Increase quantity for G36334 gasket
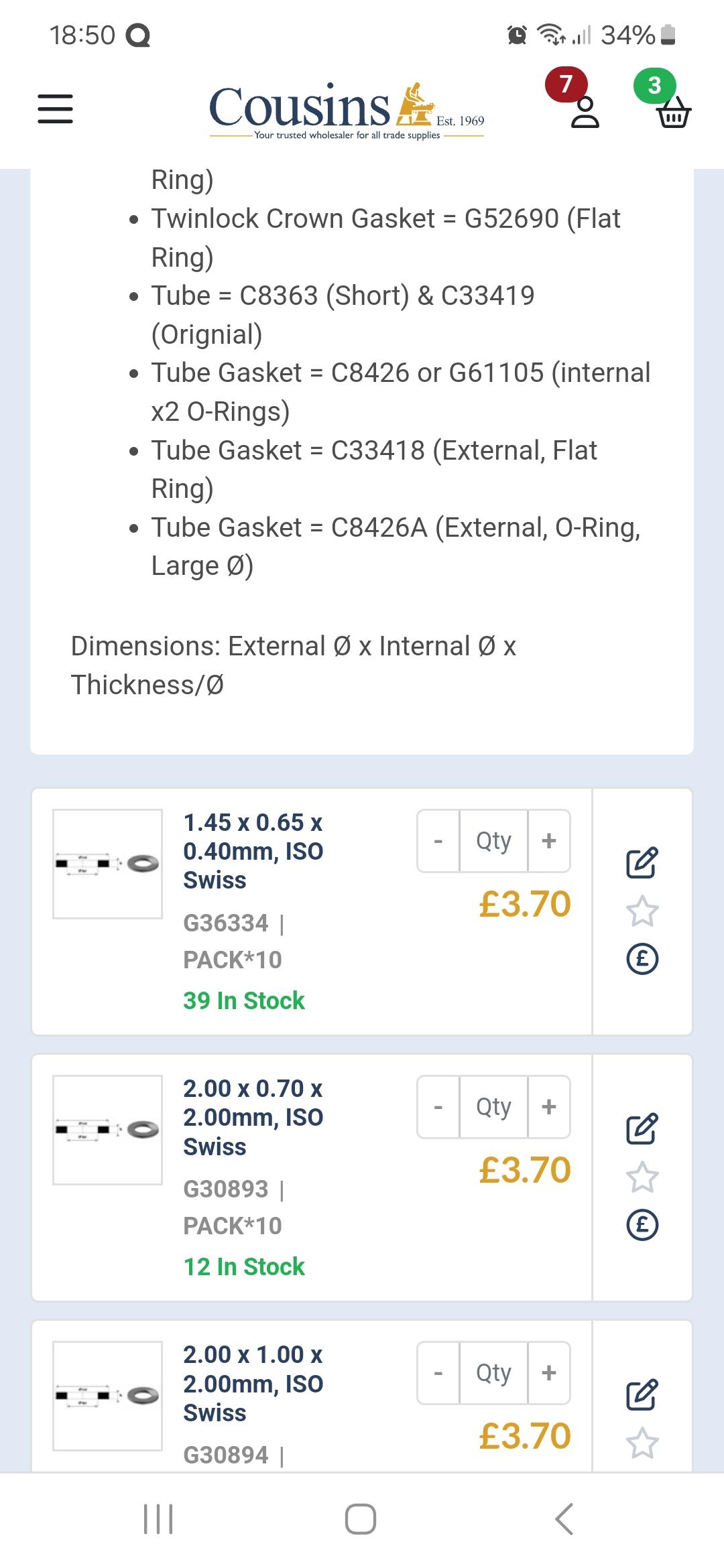Viewport: 724px width, 1568px height. coord(549,840)
